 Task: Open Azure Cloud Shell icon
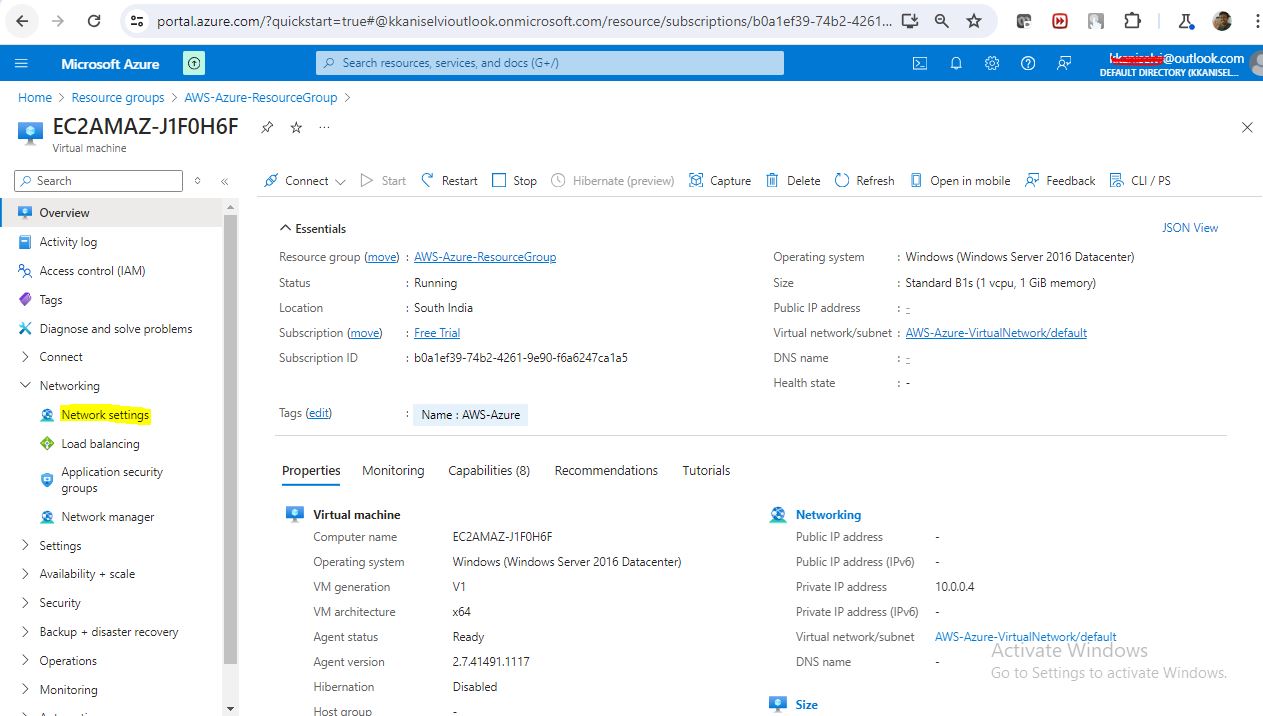coord(919,63)
